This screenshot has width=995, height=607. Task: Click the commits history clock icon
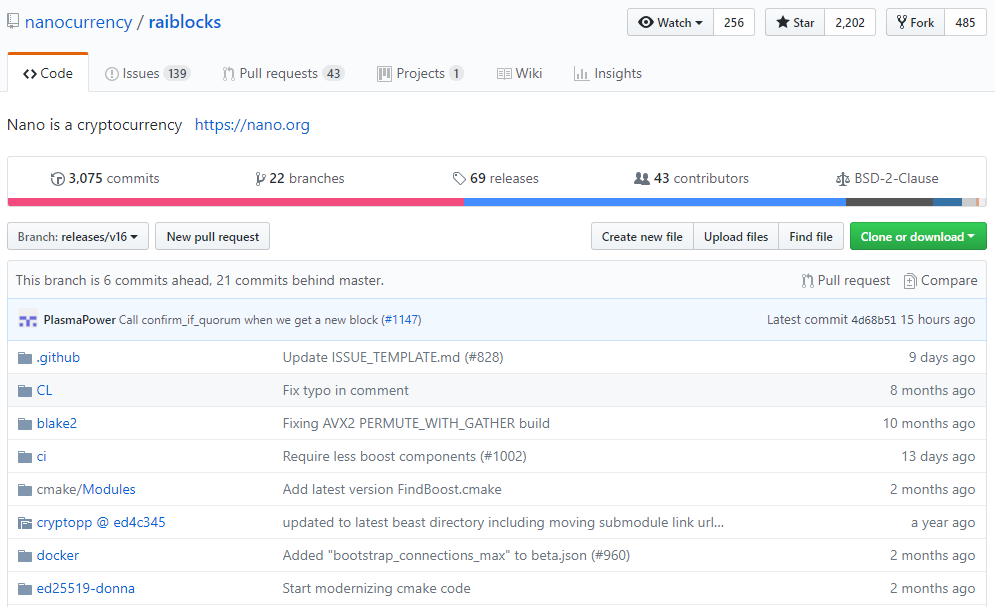pyautogui.click(x=58, y=179)
